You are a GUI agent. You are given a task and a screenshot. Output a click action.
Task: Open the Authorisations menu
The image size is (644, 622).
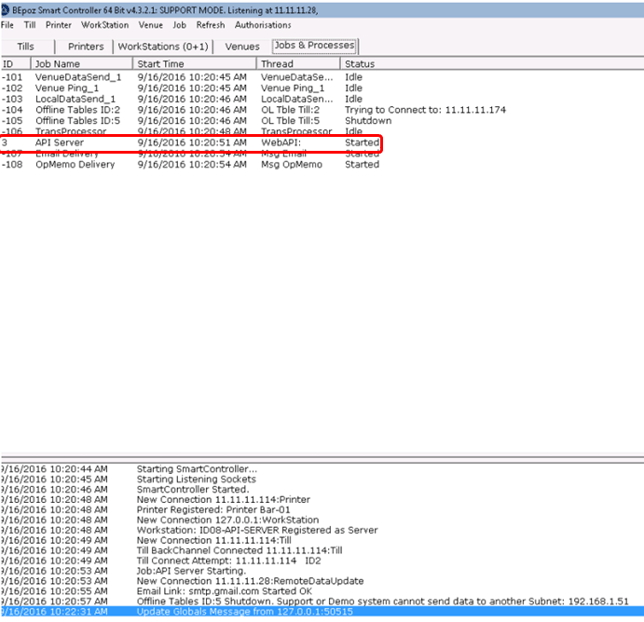coord(263,25)
